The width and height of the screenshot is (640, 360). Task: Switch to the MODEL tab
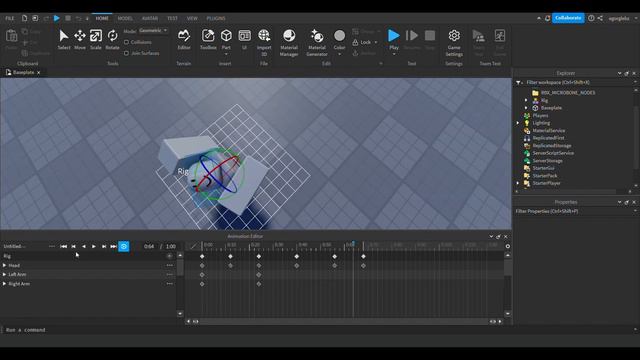(x=125, y=18)
